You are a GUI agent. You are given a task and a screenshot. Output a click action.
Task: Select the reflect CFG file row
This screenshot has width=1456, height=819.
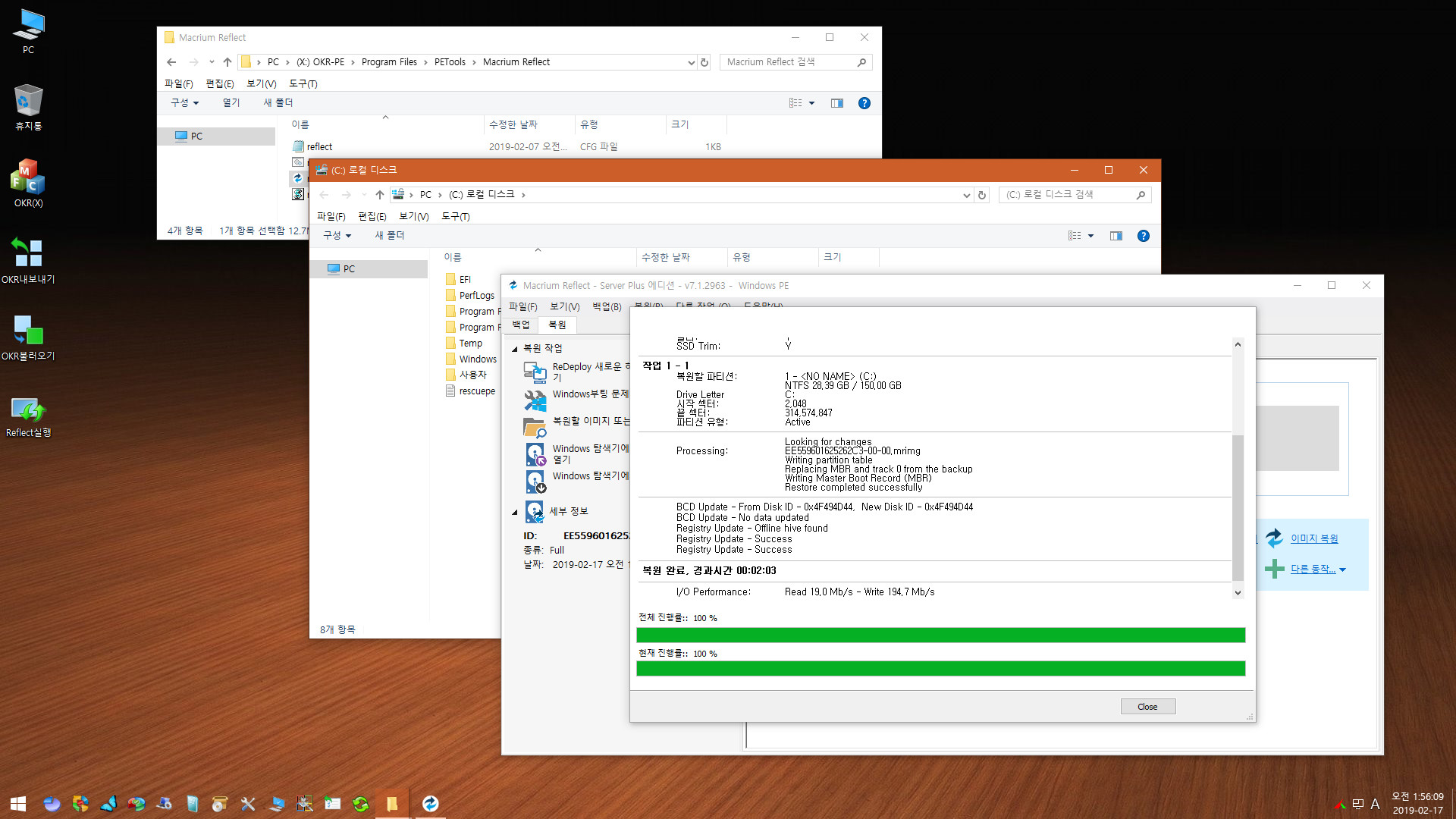coord(508,147)
